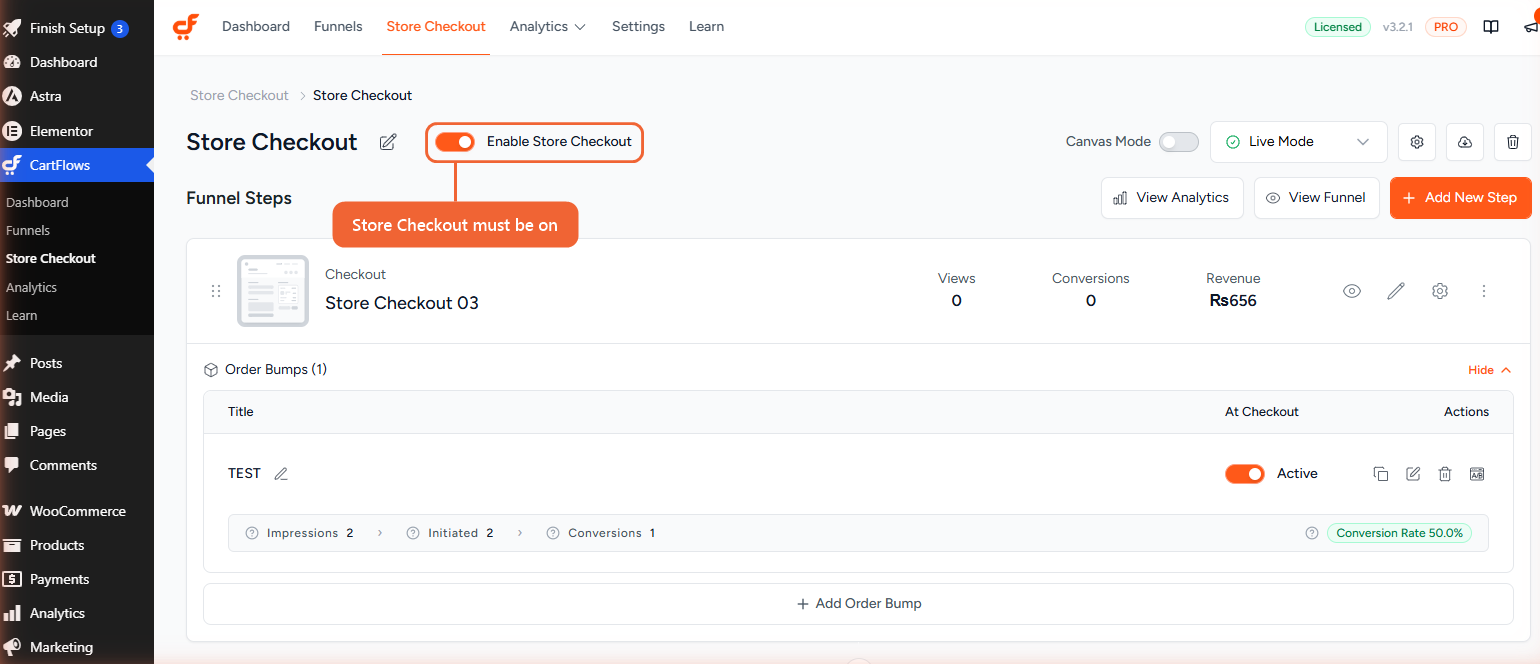Click the export funnel download icon
Image resolution: width=1540 pixels, height=664 pixels.
[x=1465, y=142]
